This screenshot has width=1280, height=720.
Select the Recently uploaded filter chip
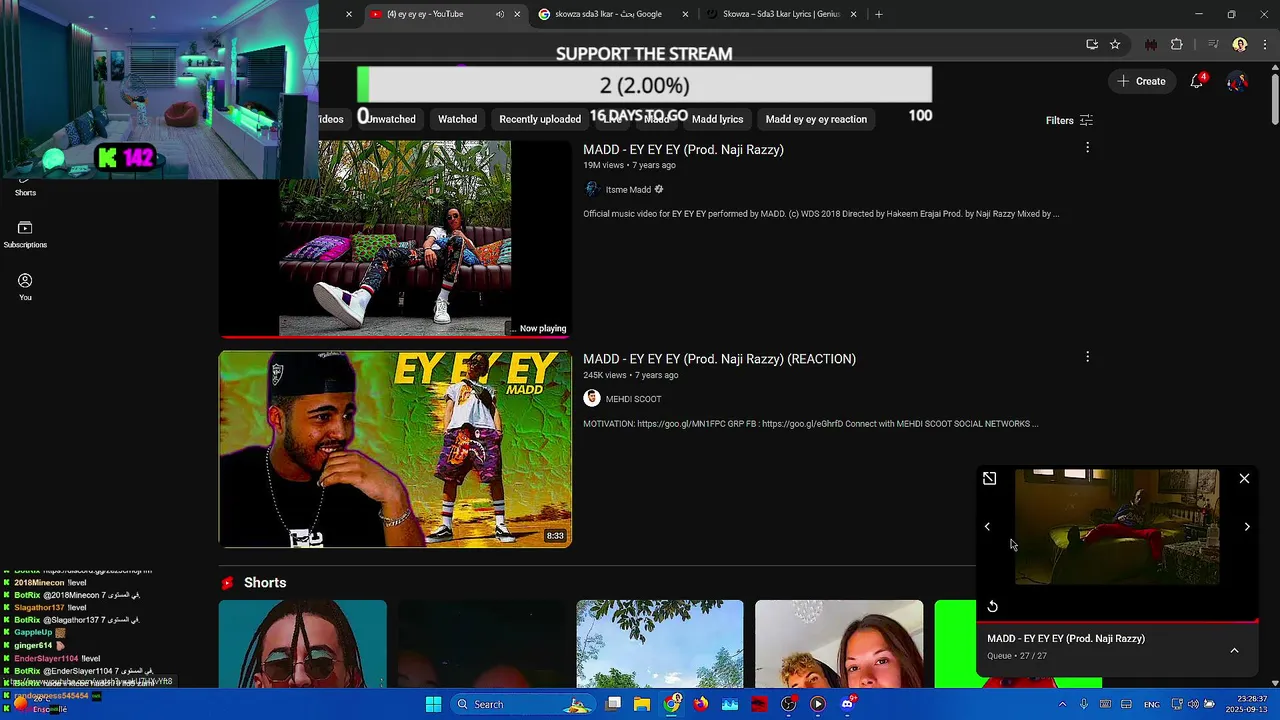(540, 119)
